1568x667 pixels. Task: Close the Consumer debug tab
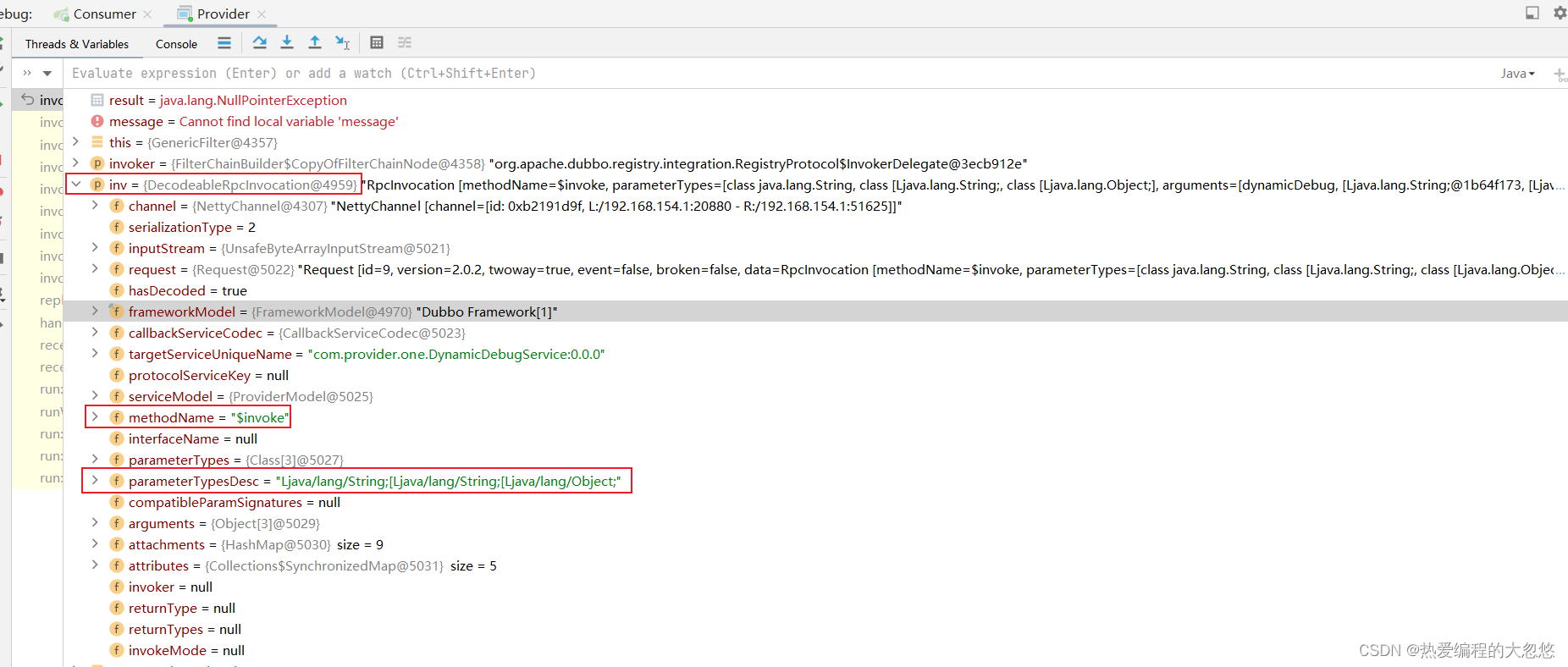[x=147, y=14]
